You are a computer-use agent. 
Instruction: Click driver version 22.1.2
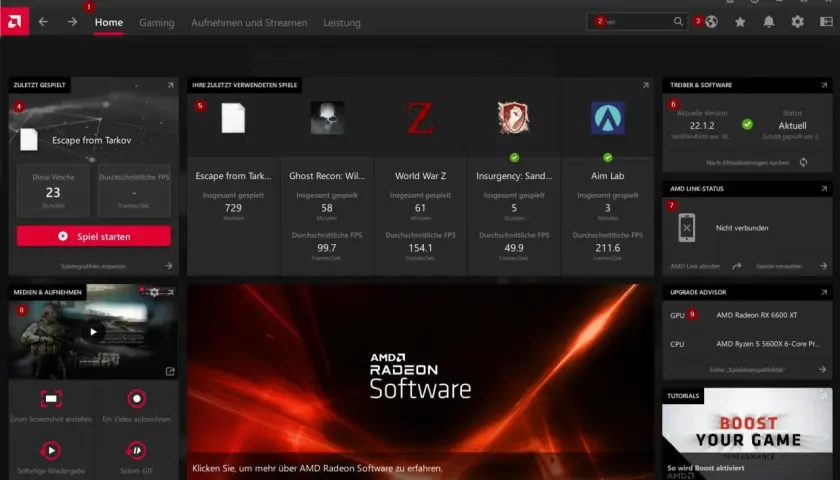click(x=702, y=126)
